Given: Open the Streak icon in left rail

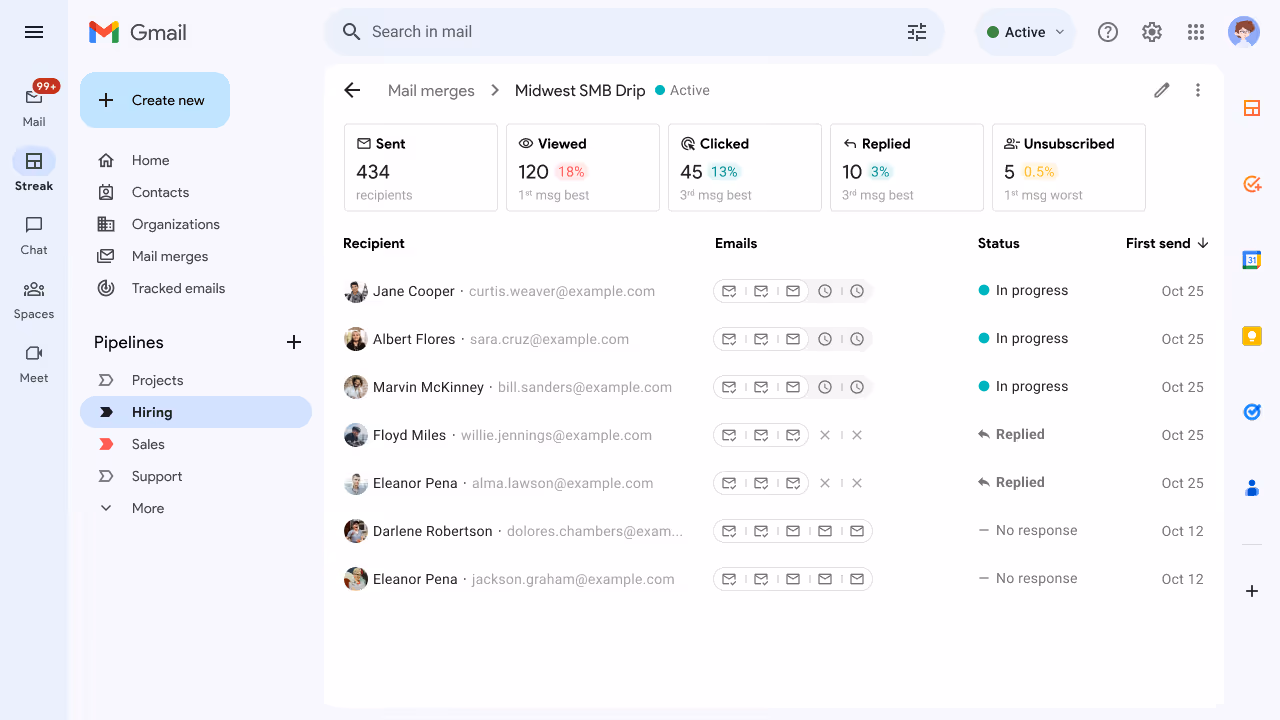Looking at the screenshot, I should 34,161.
